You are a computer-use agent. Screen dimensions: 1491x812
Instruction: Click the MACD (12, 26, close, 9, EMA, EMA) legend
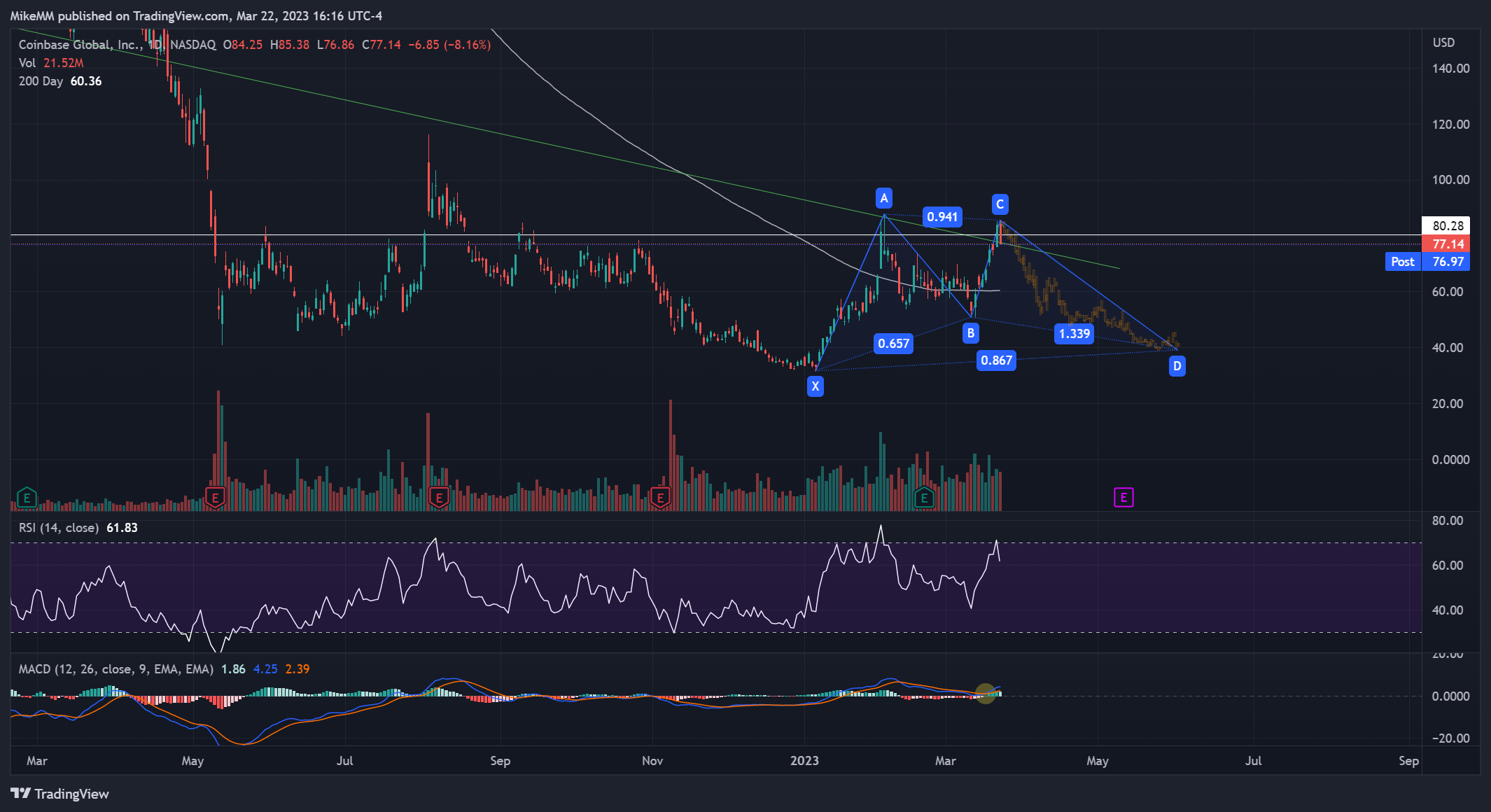(116, 669)
